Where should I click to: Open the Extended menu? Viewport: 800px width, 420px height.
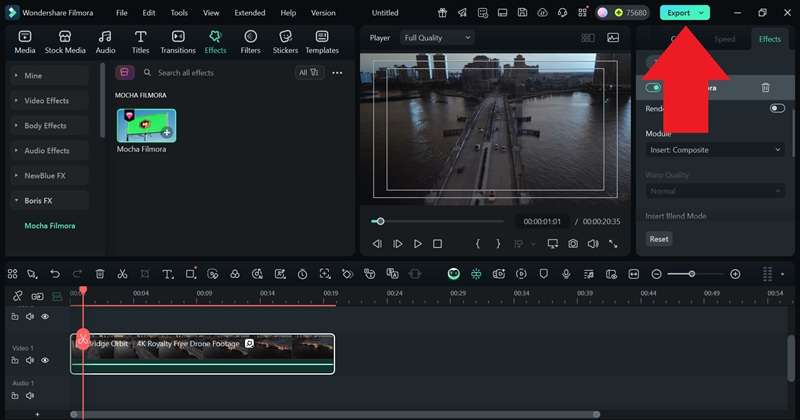pos(249,13)
